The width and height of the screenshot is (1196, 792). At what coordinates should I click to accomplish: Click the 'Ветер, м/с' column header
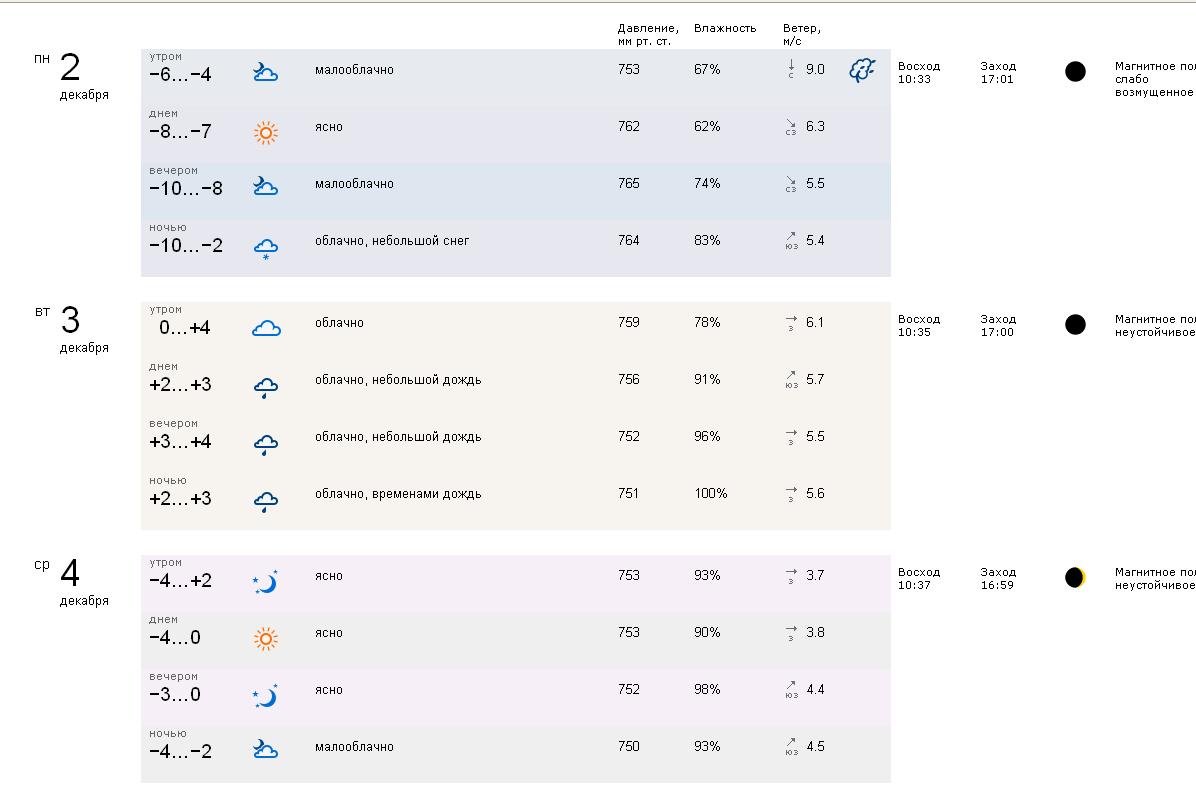pyautogui.click(x=802, y=34)
